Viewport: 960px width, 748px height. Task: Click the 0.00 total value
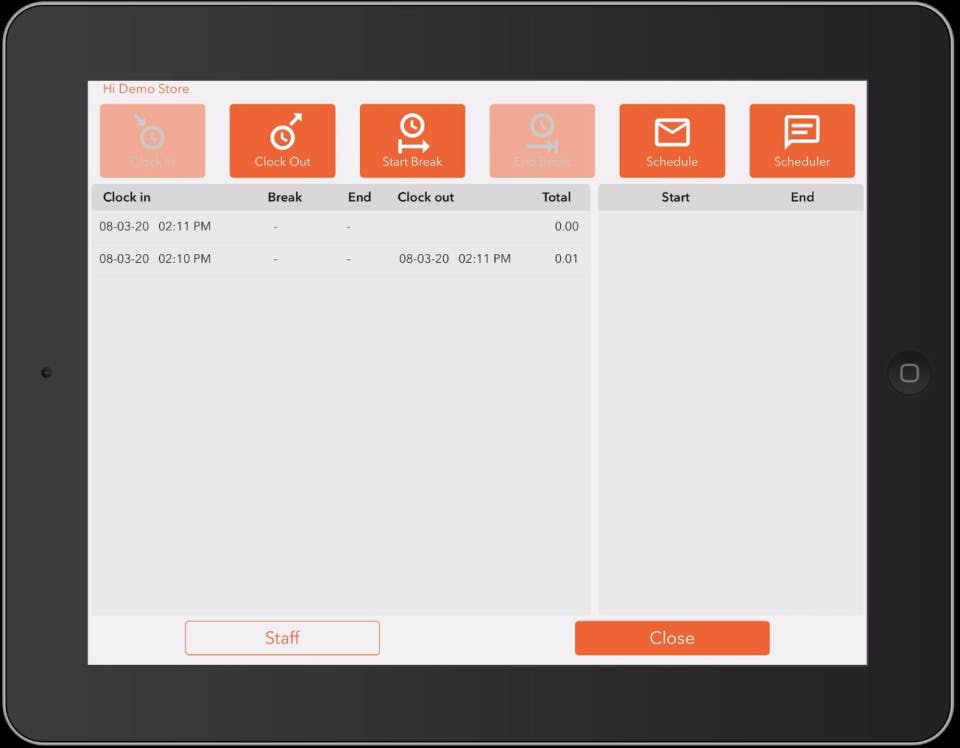click(x=566, y=226)
